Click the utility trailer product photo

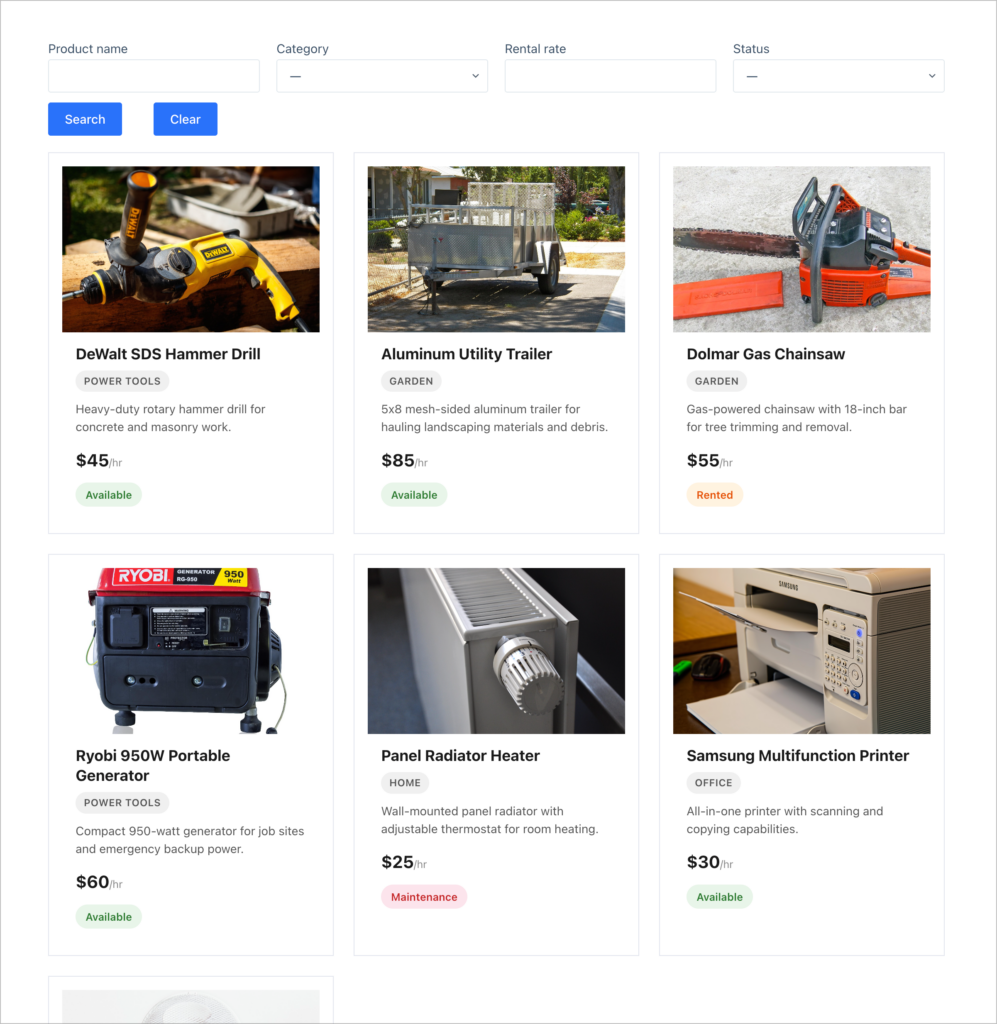pyautogui.click(x=496, y=248)
